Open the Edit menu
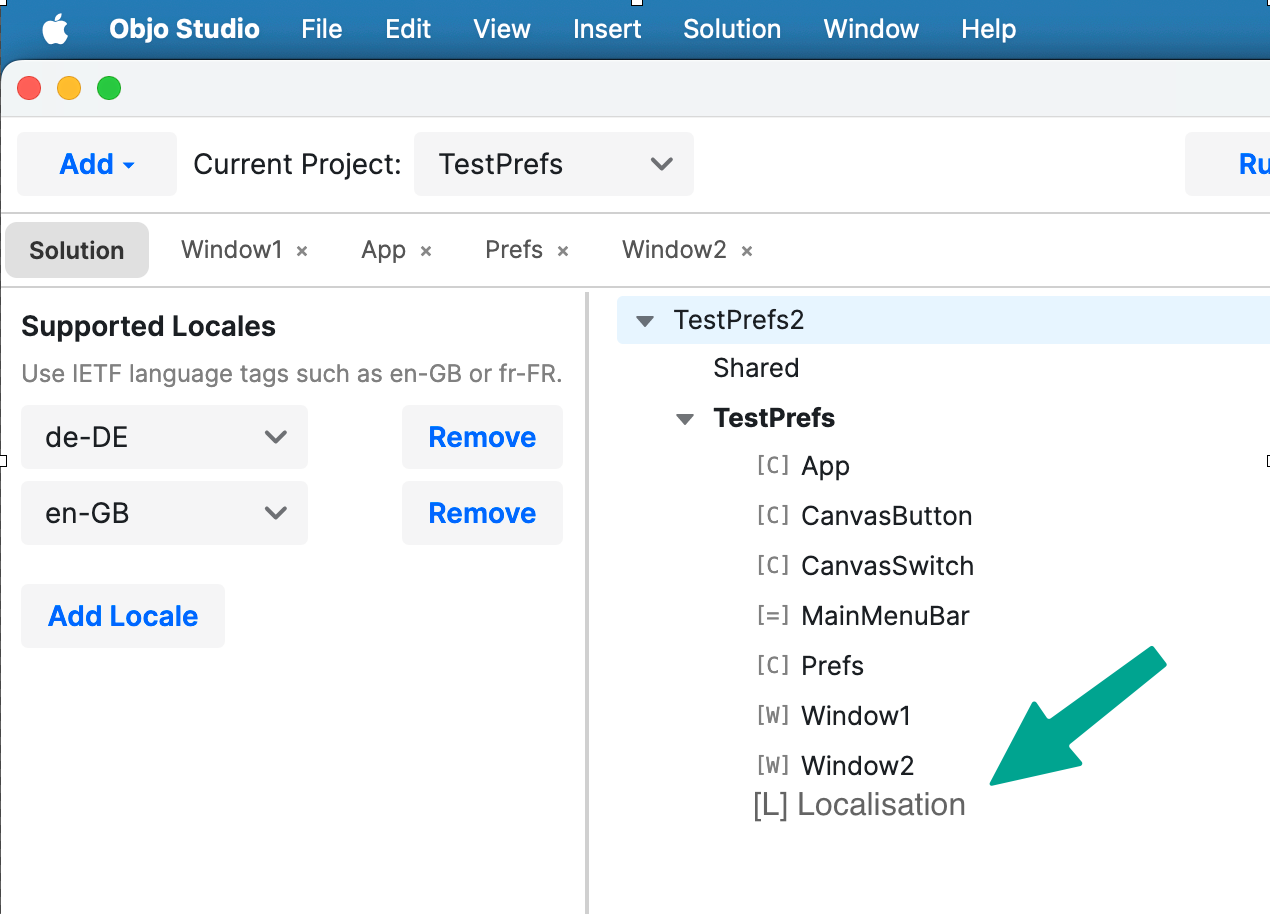Screen dimensions: 1270x914 (x=408, y=29)
